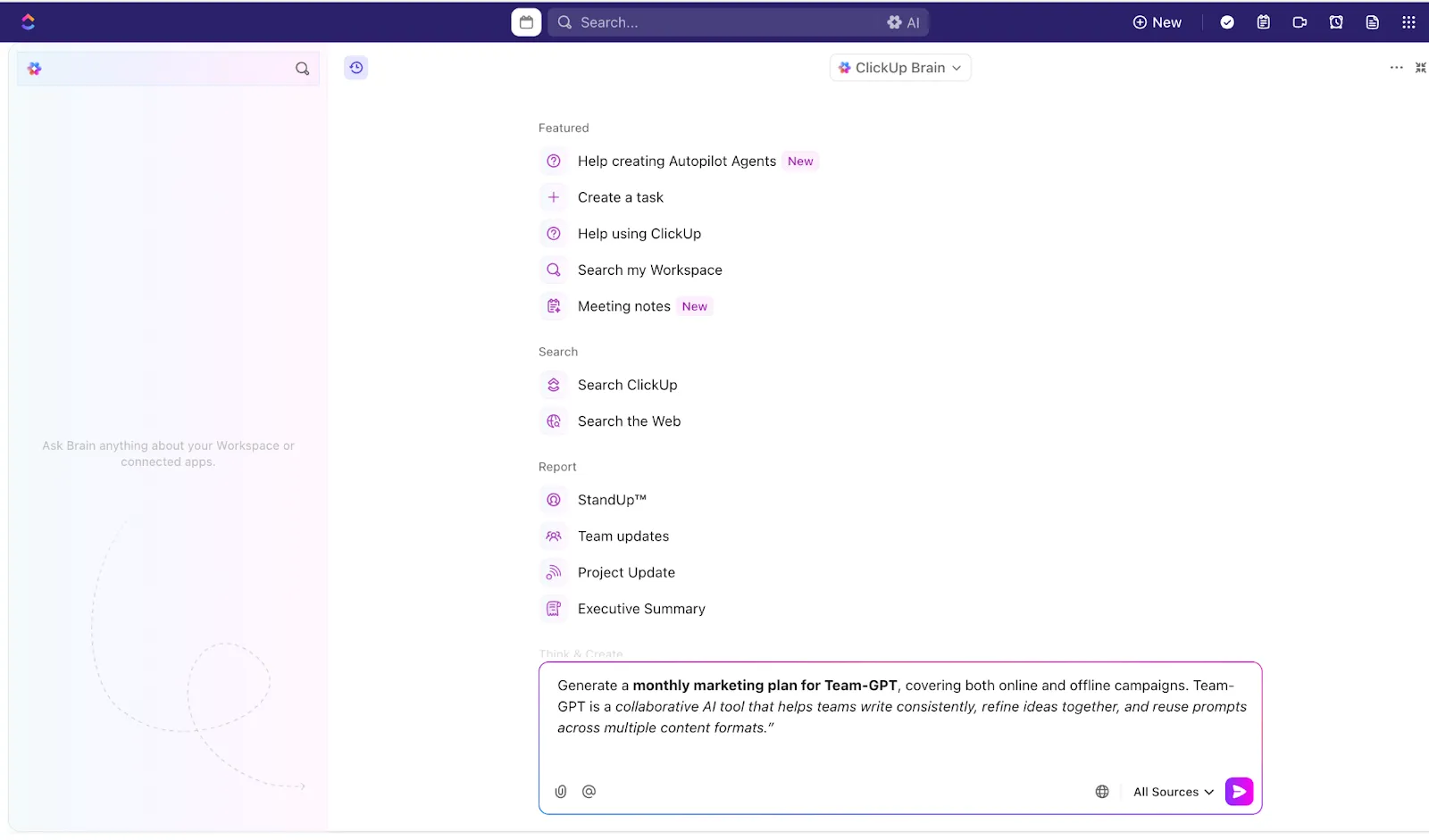Expand the ClickUp Brain model dropdown
1429x840 pixels.
[900, 68]
